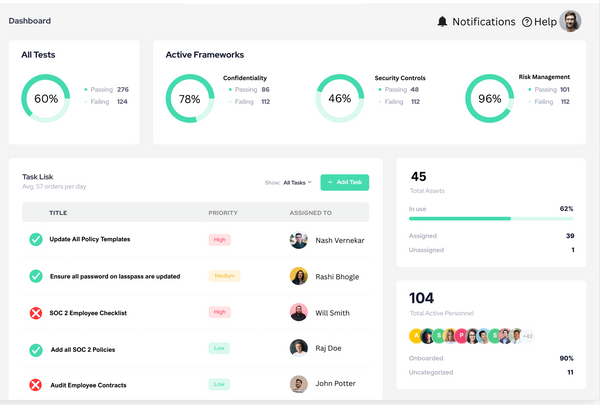Expand the +42 more personnel badge
The image size is (600, 405).
[x=527, y=336]
